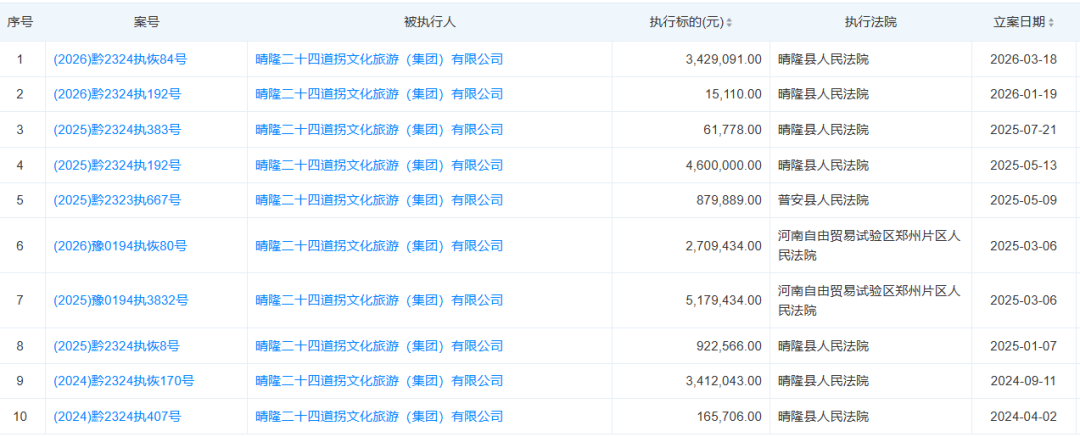
Task: Select filing date 2025-01-07
Action: click(1024, 346)
